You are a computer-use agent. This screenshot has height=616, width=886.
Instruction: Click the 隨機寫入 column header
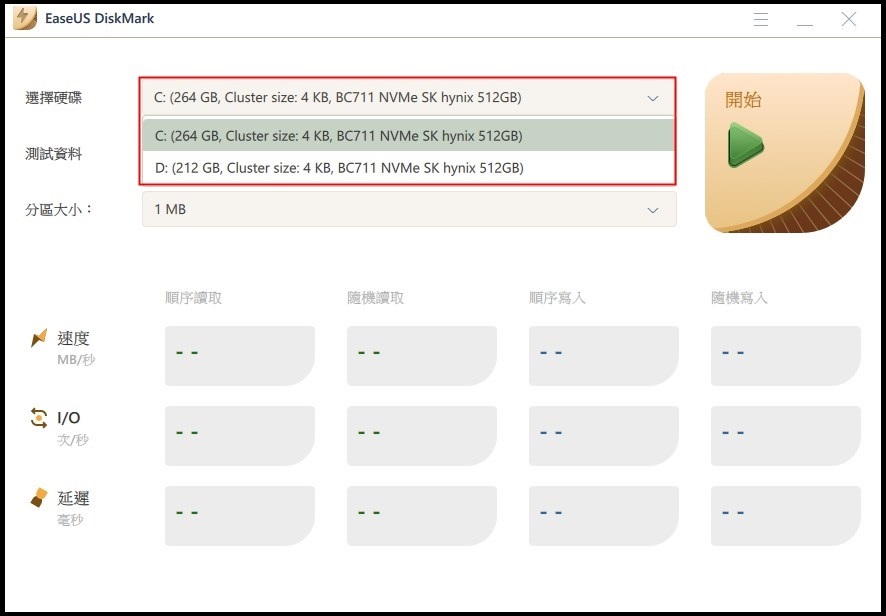[x=739, y=298]
